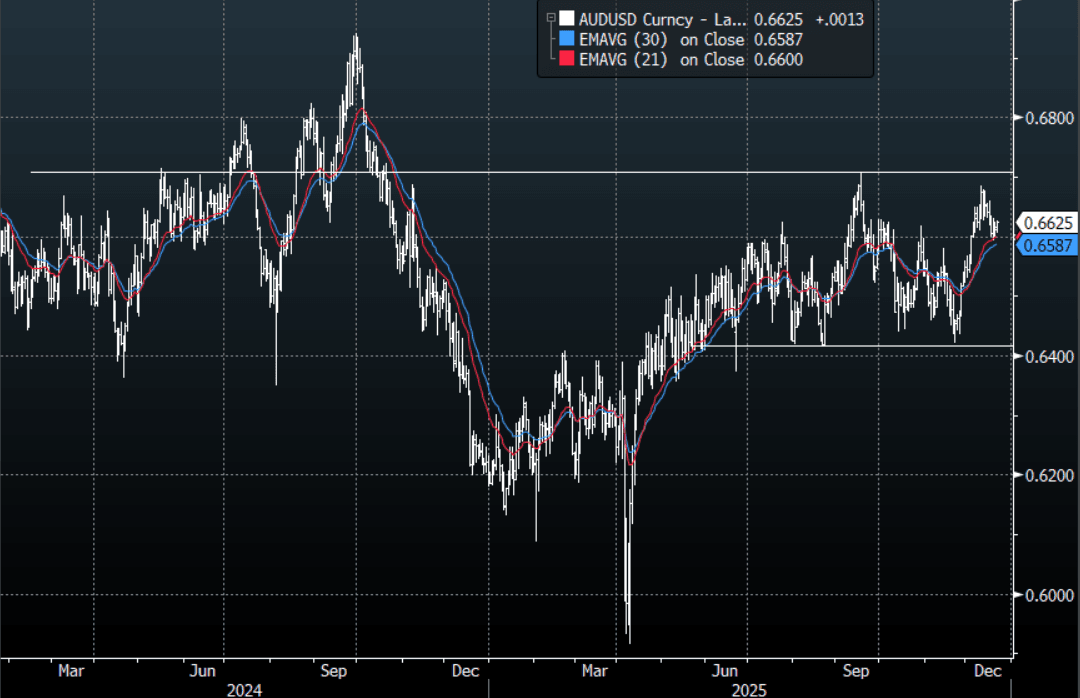Click the blue 0.6587 price axis tag
Screen dimensions: 1080x698
coord(1045,244)
